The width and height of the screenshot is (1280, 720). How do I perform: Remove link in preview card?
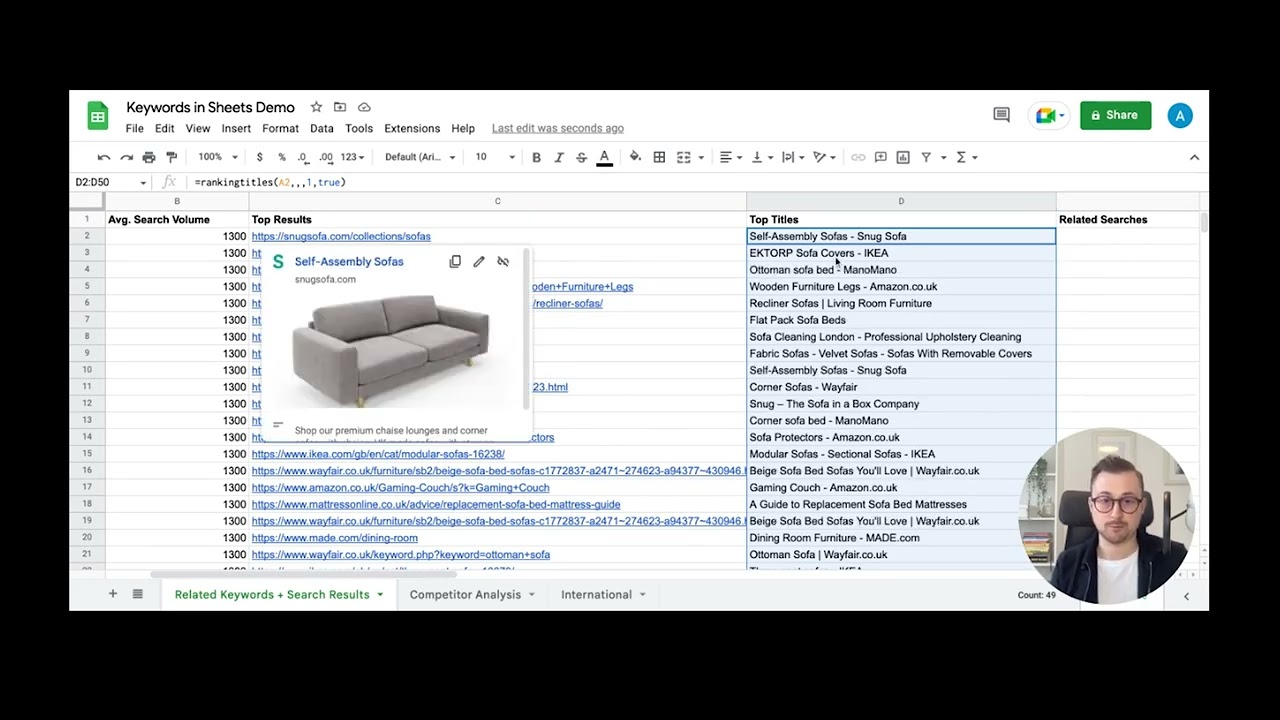[x=503, y=262]
